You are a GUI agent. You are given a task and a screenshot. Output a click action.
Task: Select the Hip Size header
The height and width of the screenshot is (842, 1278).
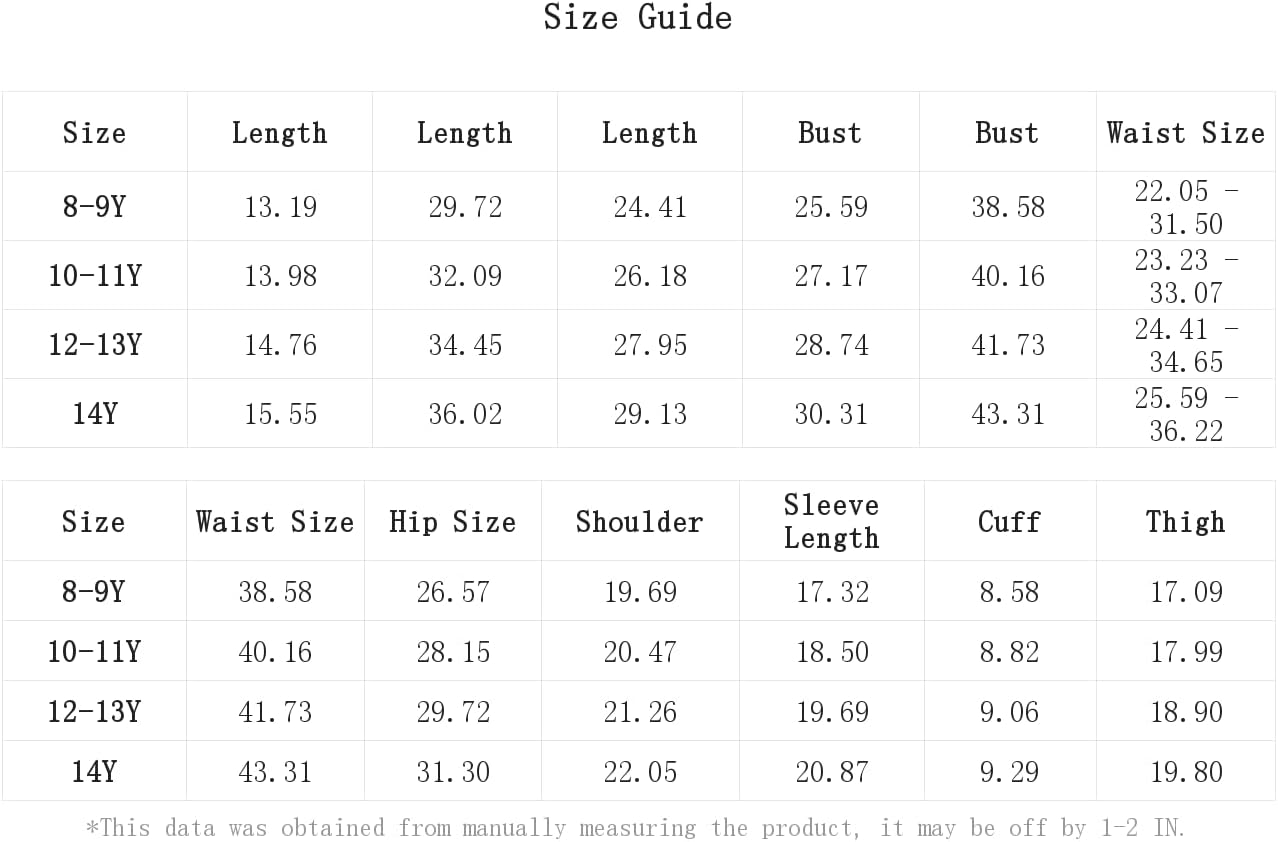452,521
